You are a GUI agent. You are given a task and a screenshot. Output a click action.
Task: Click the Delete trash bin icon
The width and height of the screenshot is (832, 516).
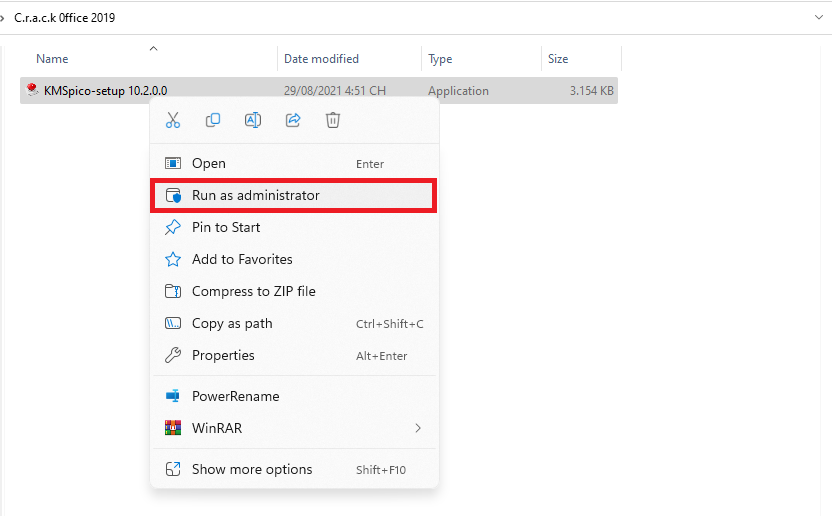click(x=333, y=120)
